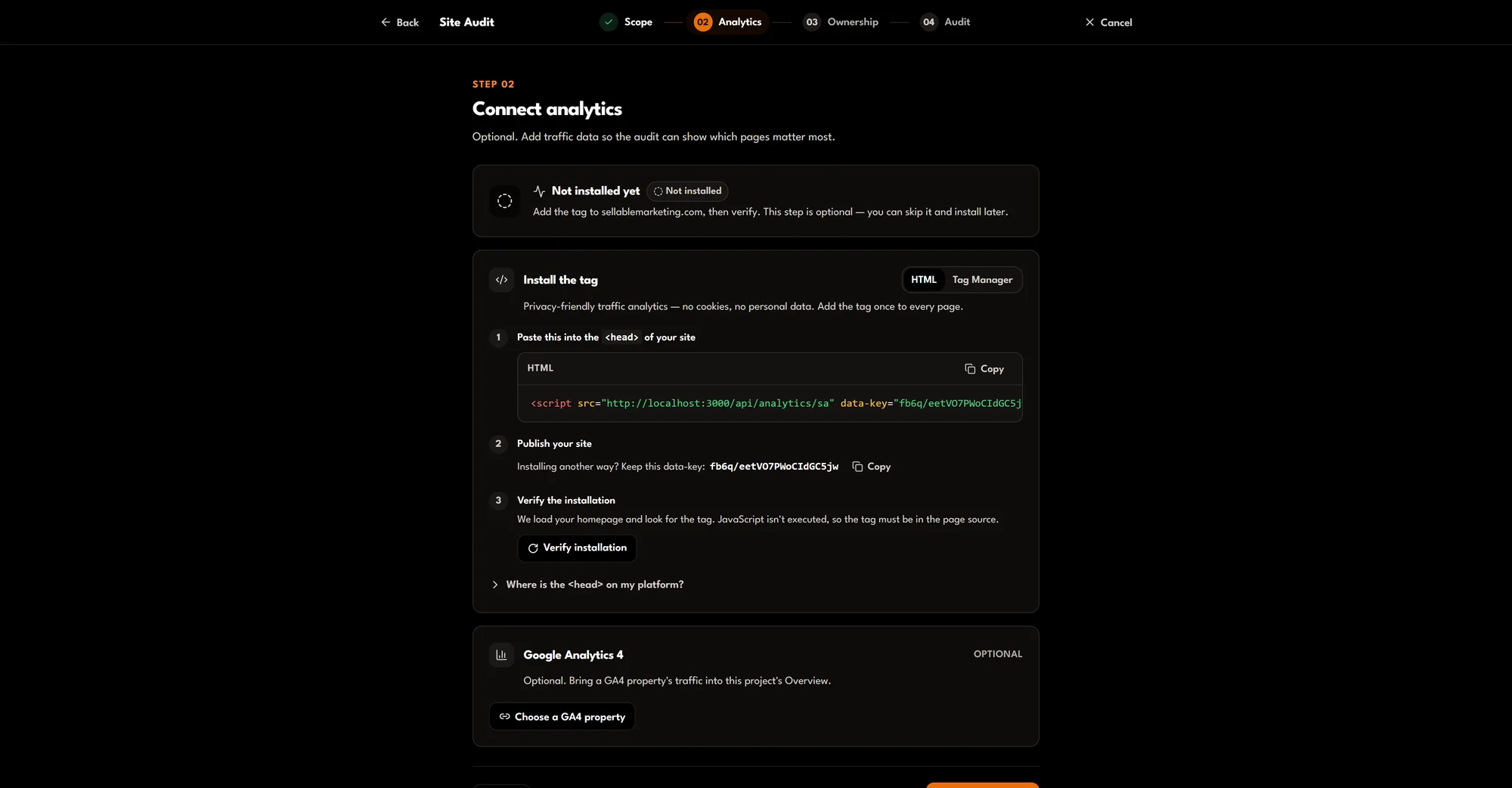The image size is (1512, 788).
Task: Click the Site Audit title
Action: click(x=466, y=22)
